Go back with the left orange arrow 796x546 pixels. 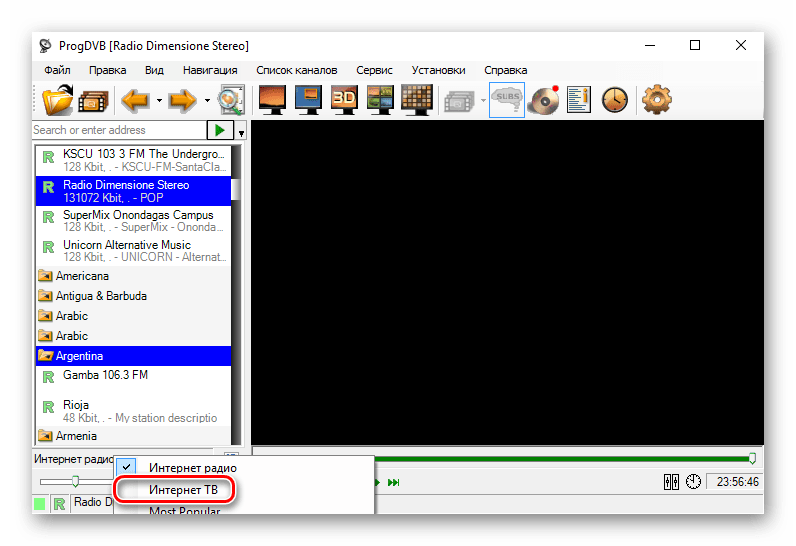(136, 100)
